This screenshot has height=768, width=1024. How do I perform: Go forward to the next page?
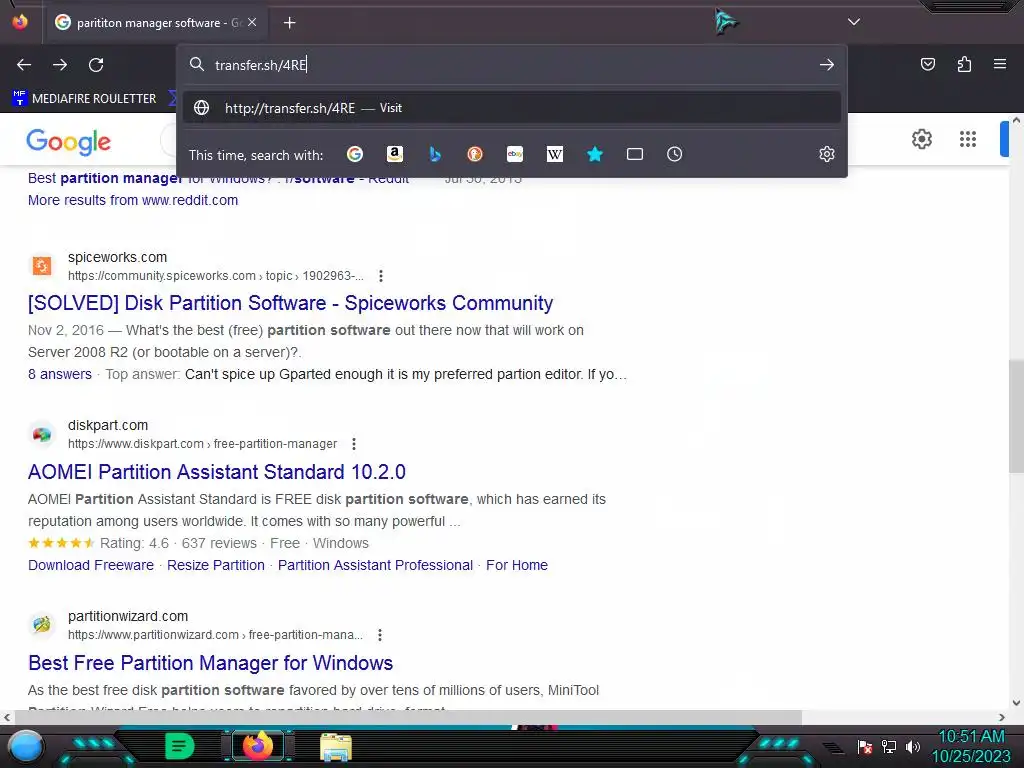(x=60, y=65)
